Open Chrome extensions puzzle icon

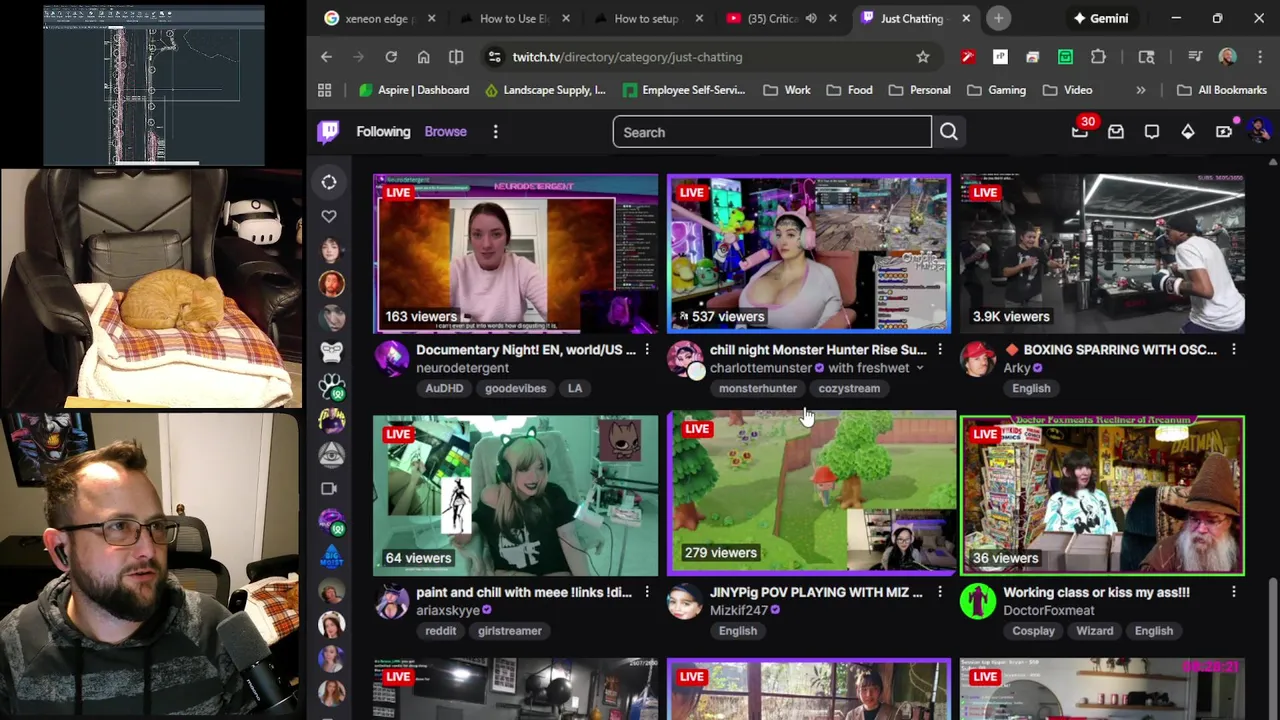point(1099,57)
